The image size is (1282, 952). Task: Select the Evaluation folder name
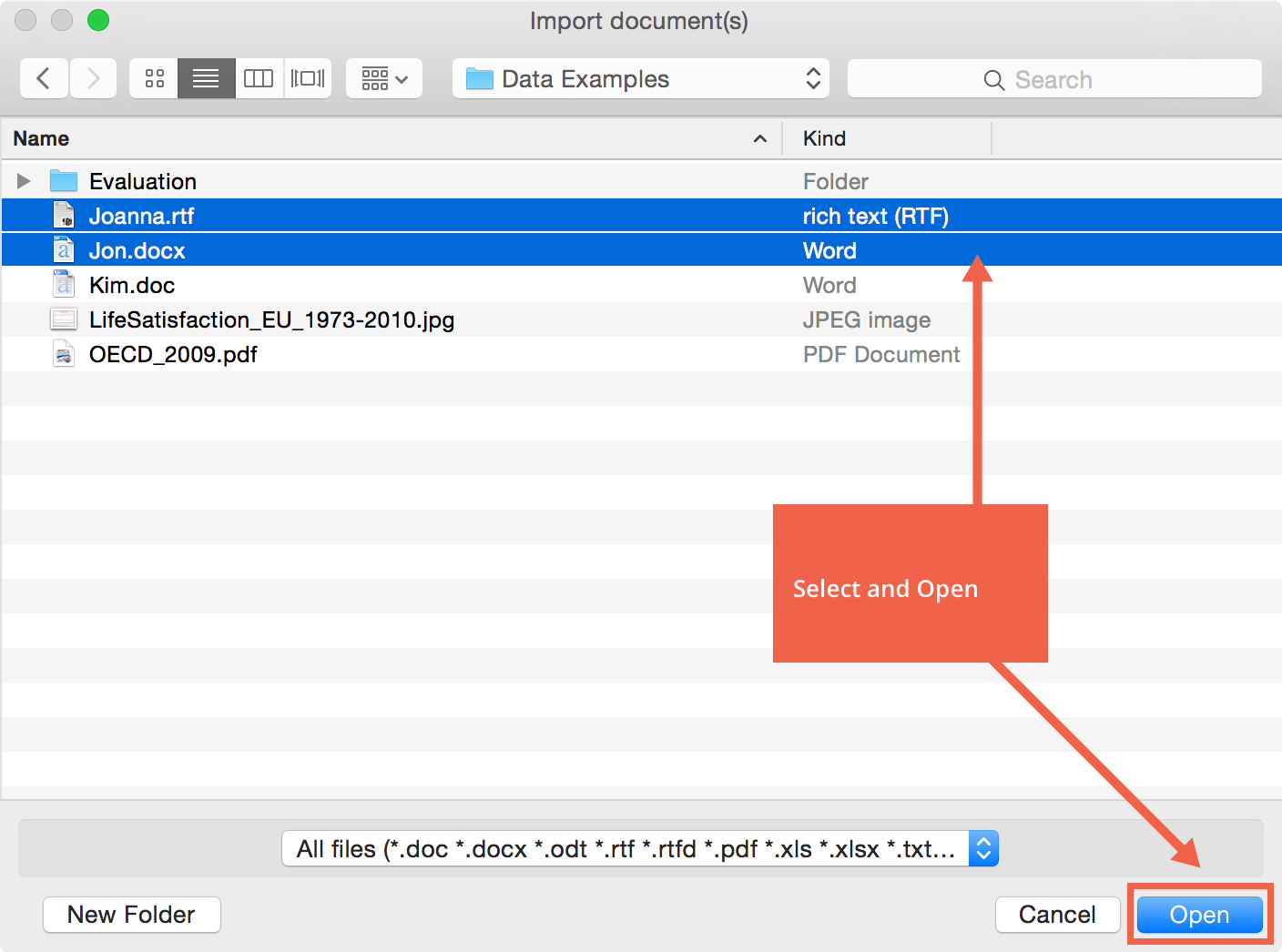point(143,181)
